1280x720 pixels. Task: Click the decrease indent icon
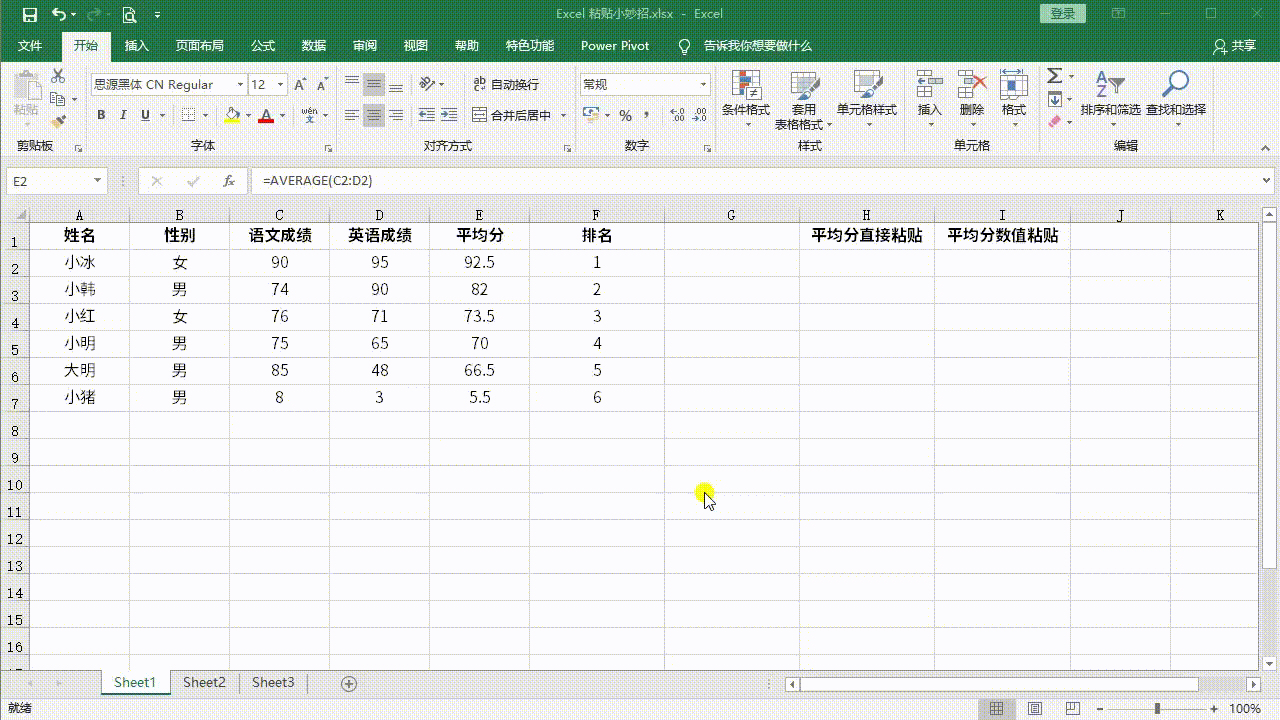pos(427,116)
